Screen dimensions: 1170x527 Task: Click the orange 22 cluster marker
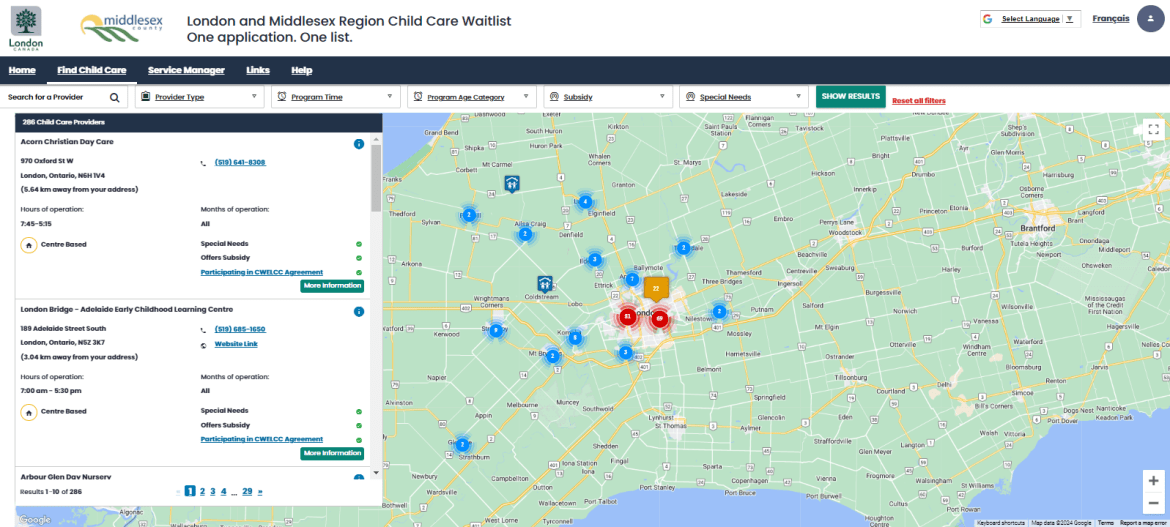click(655, 288)
